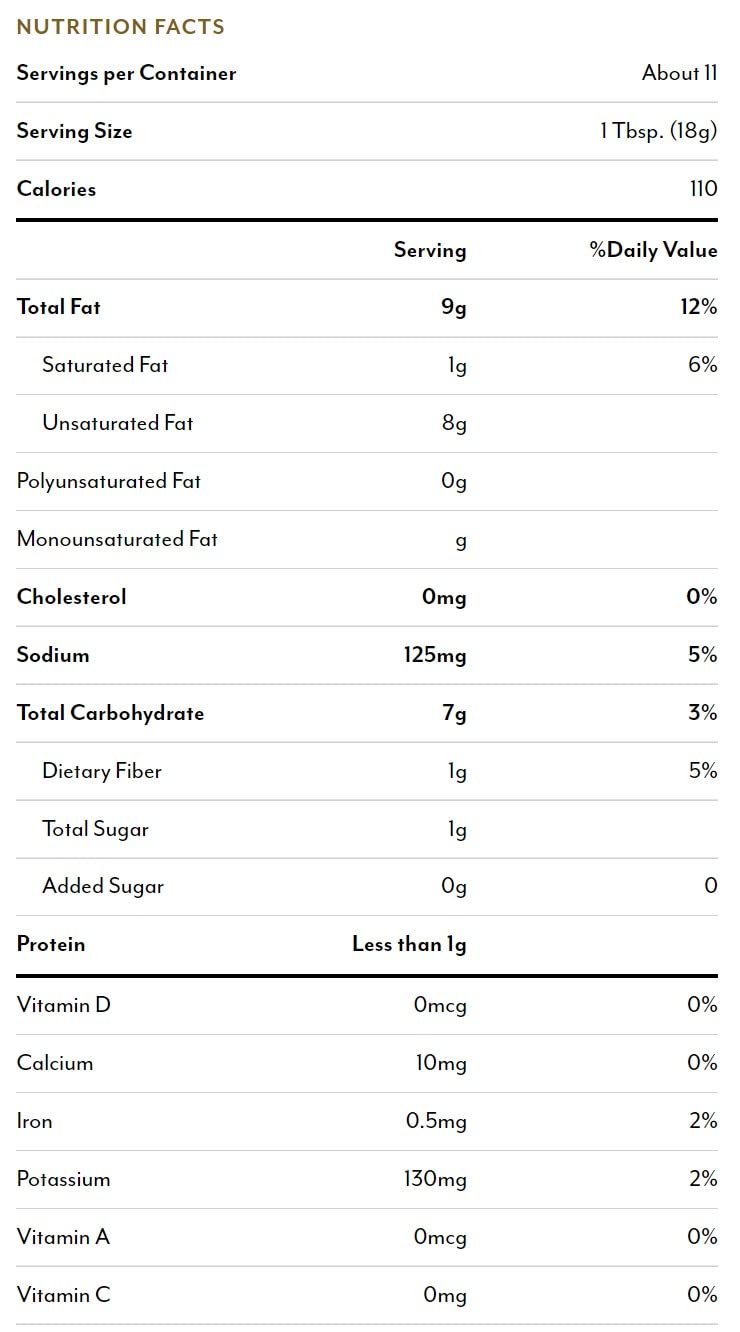The height and width of the screenshot is (1332, 740).
Task: Select the About 11 servings value
Action: [679, 73]
